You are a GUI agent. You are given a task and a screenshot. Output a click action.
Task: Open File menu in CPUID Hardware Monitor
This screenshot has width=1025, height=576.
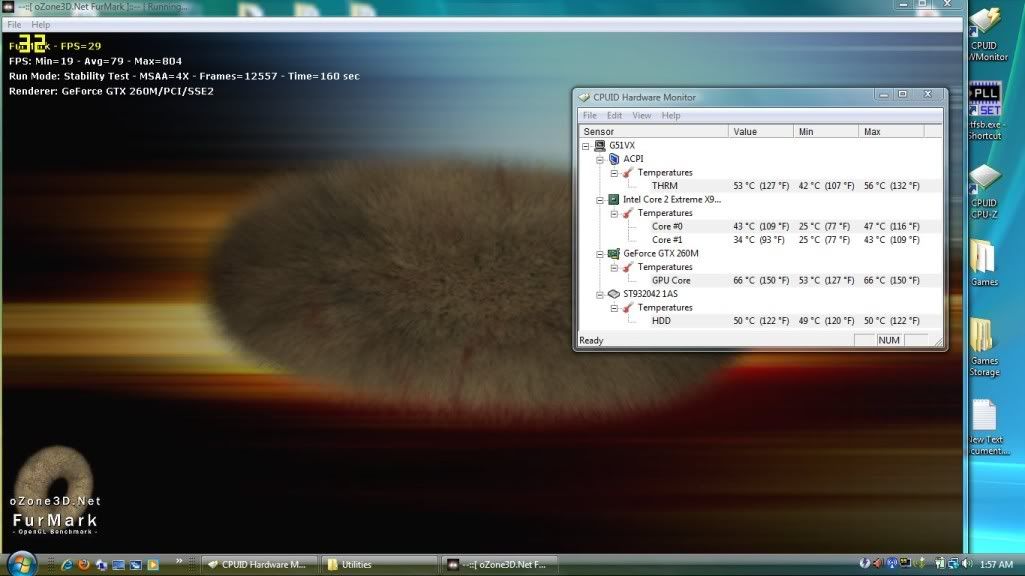[590, 116]
